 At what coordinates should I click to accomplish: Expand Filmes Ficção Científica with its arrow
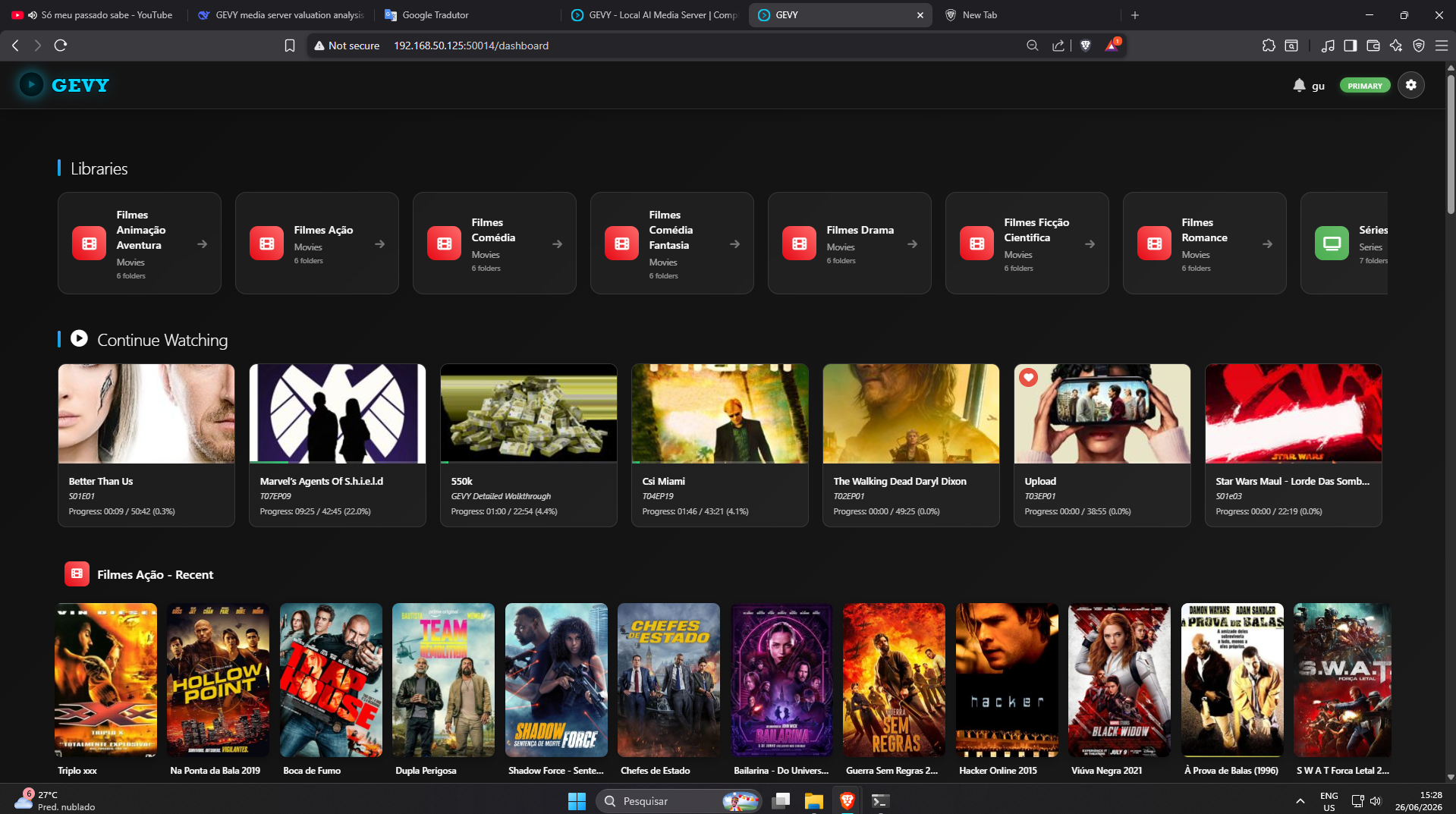[x=1090, y=244]
